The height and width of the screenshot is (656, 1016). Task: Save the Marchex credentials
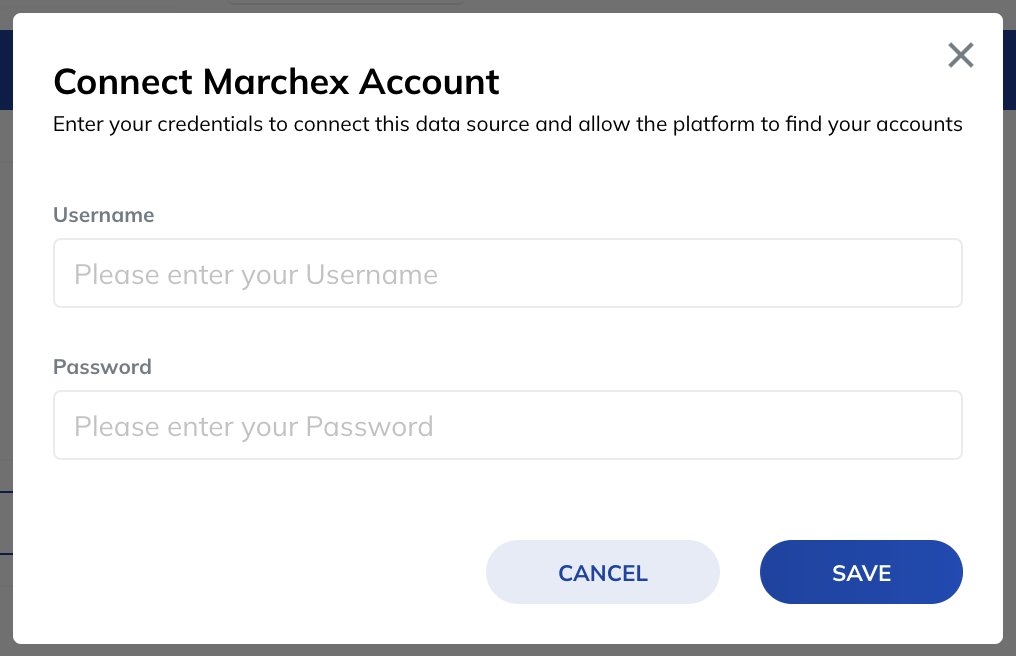pyautogui.click(x=861, y=572)
